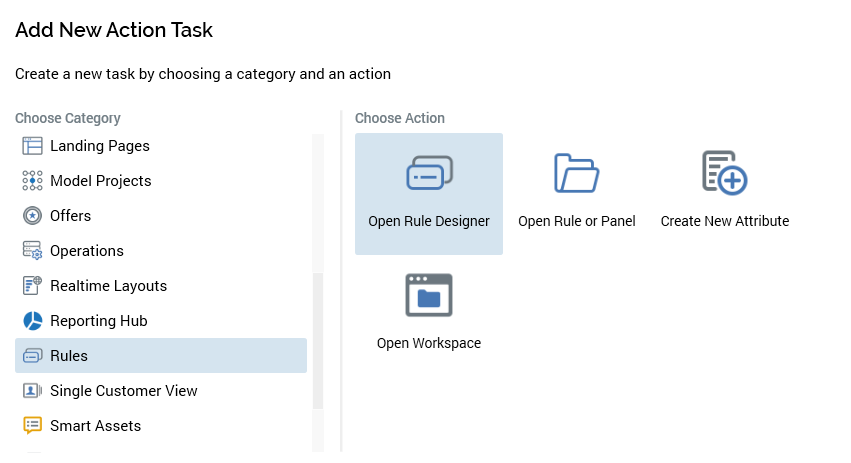Click the Realtime Layouts category icon
This screenshot has width=851, height=463.
click(x=32, y=286)
